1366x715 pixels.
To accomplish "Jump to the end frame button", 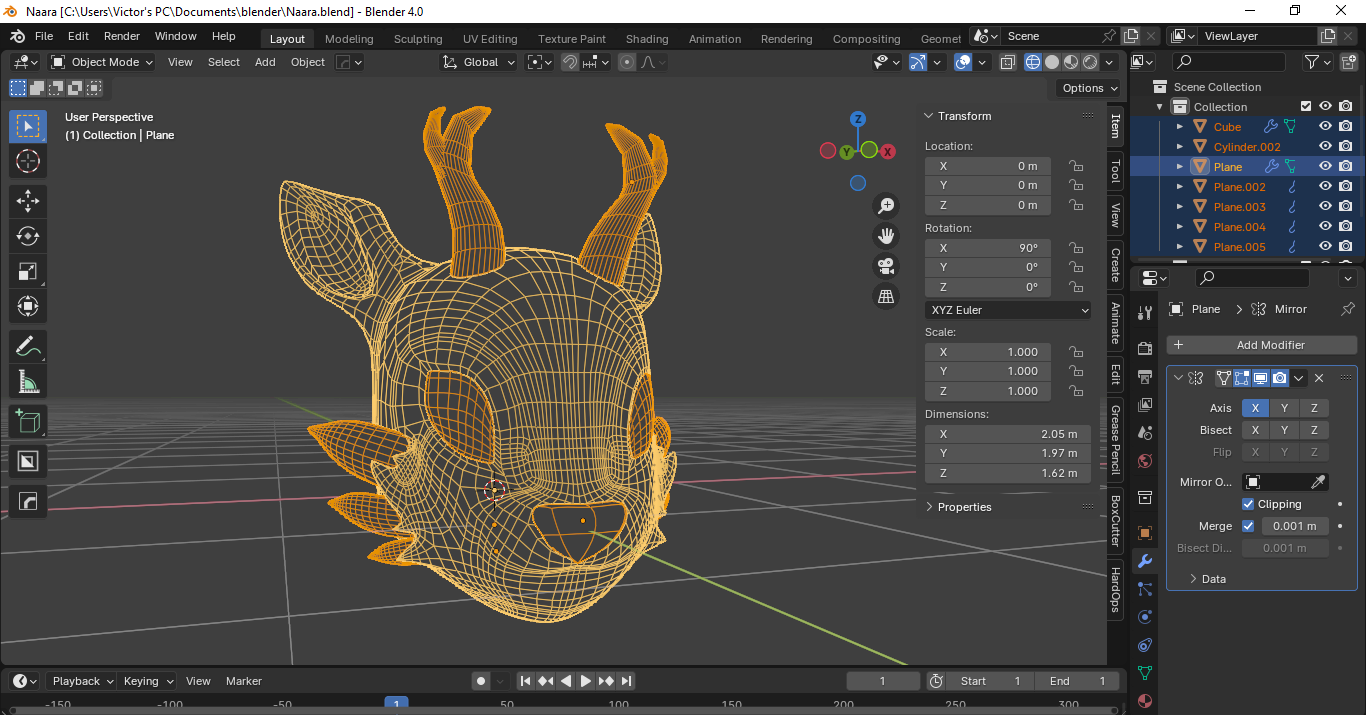I will click(626, 681).
